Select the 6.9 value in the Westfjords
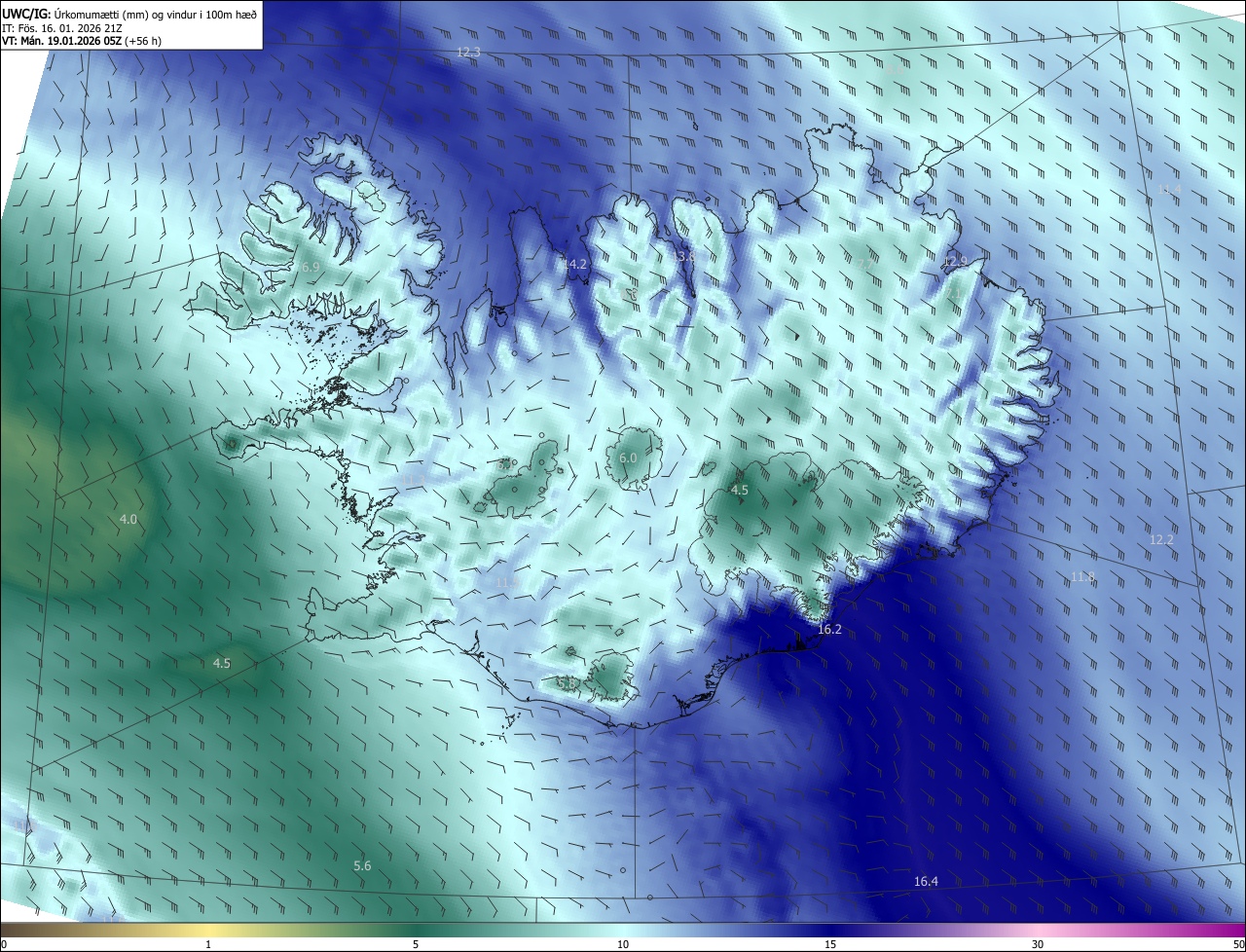Image resolution: width=1246 pixels, height=952 pixels. (x=311, y=267)
